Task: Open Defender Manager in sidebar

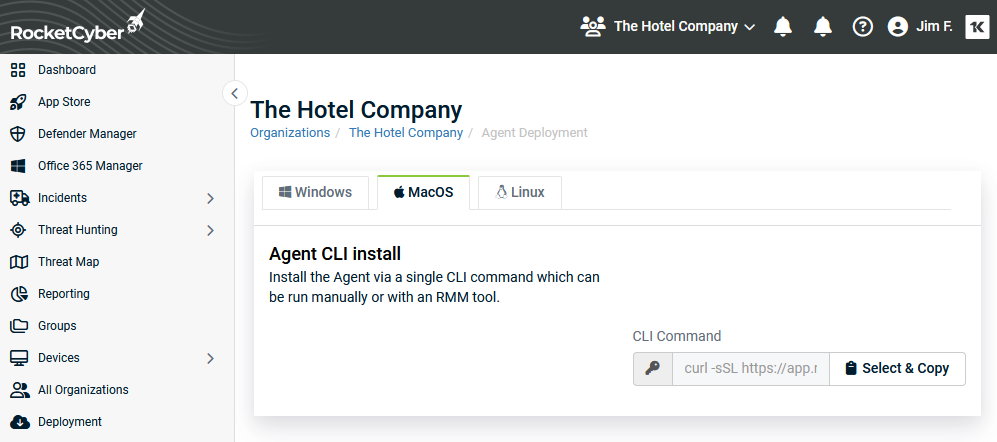Action: (x=87, y=134)
